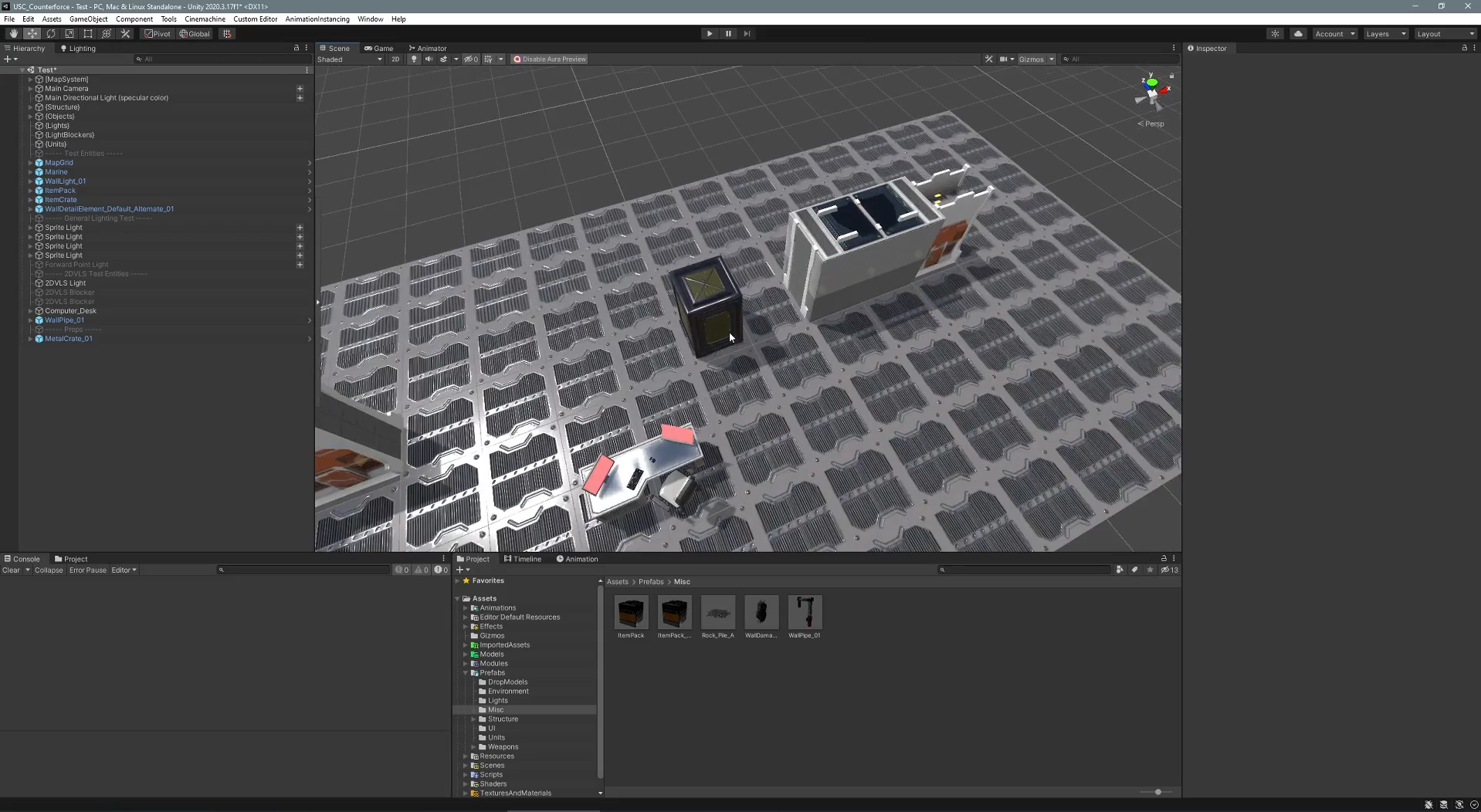Switch to the Animator tab
The width and height of the screenshot is (1481, 812).
point(428,48)
